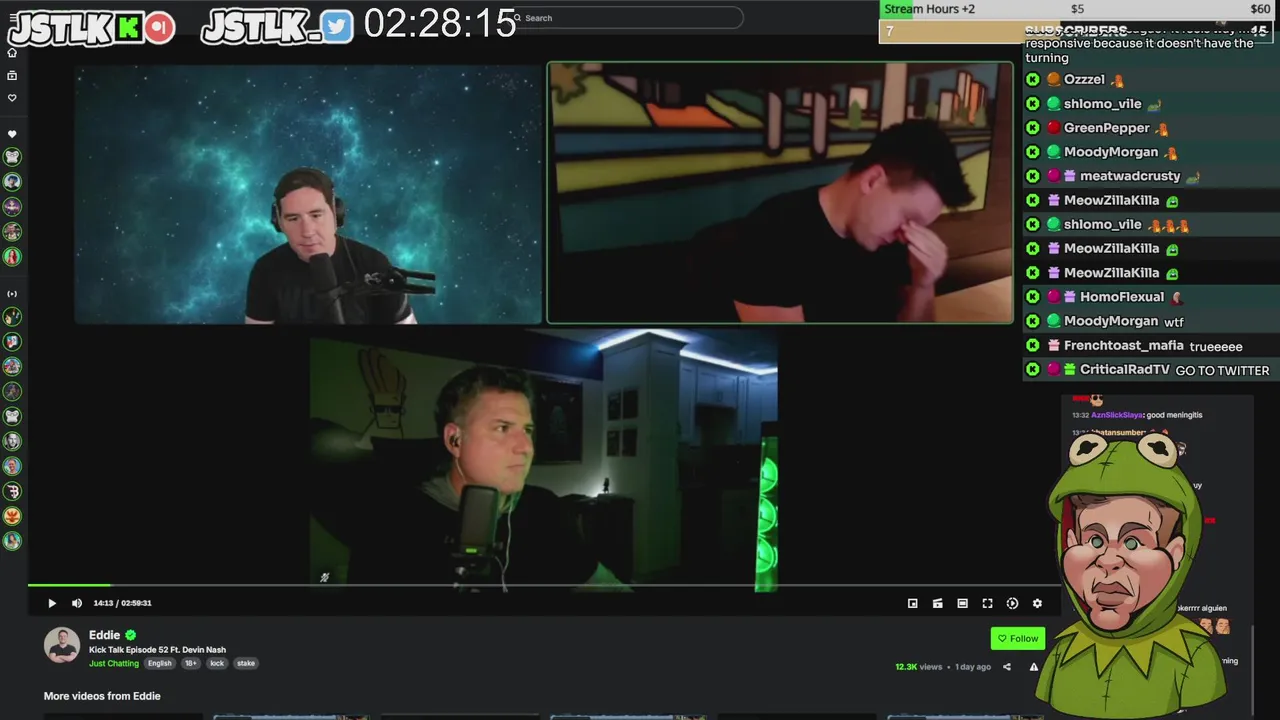The image size is (1280, 720).
Task: Click the recommended channels broadcast icon
Action: pyautogui.click(x=12, y=294)
